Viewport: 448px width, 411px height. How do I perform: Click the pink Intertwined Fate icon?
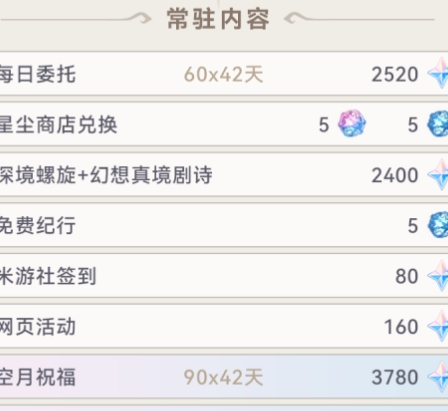(352, 124)
